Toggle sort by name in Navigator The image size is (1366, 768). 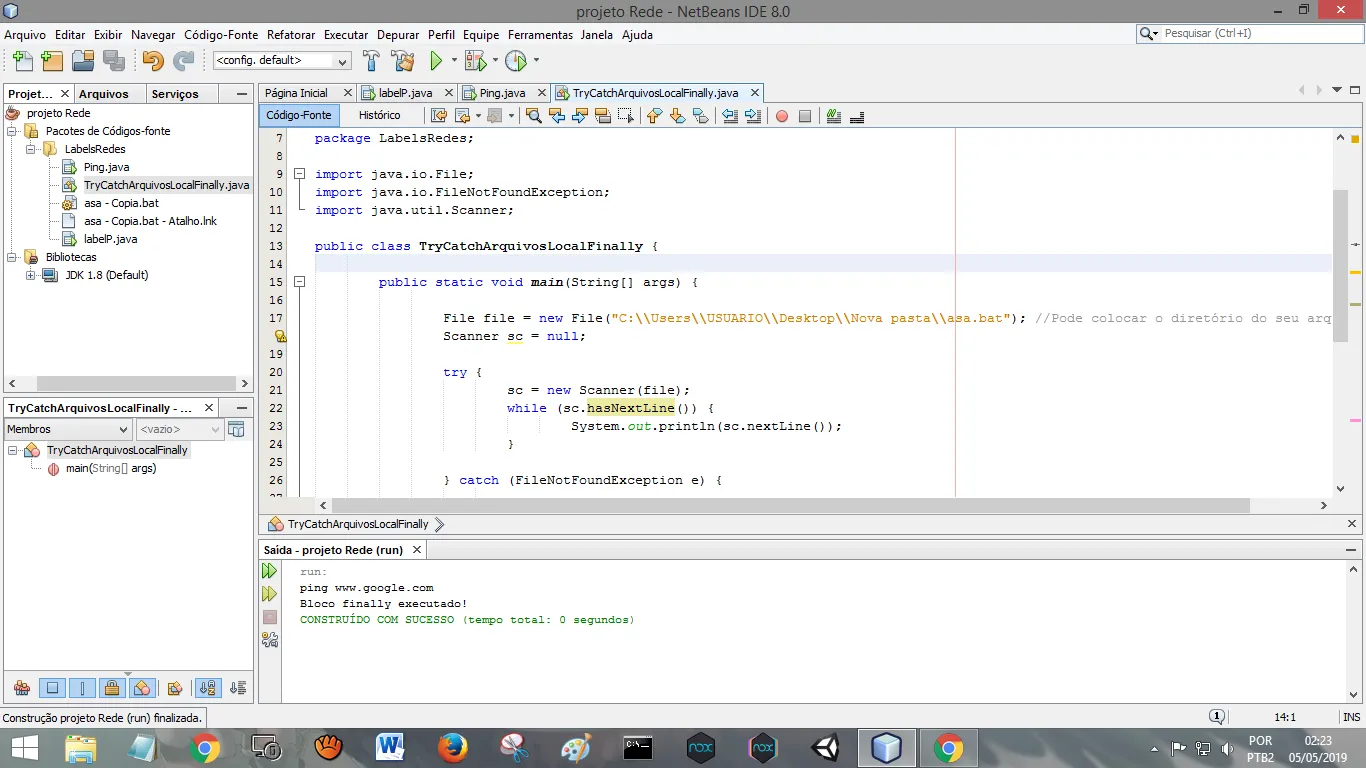click(207, 688)
